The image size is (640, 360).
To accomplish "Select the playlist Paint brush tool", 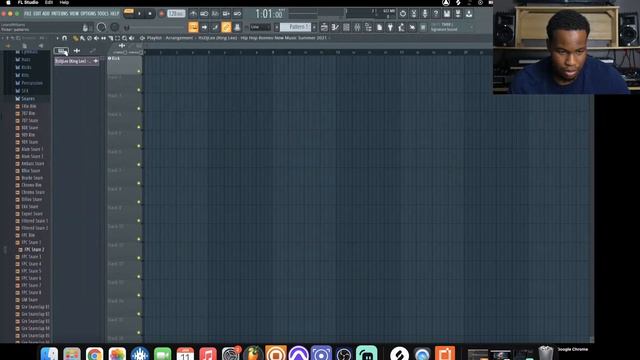I will point(82,38).
